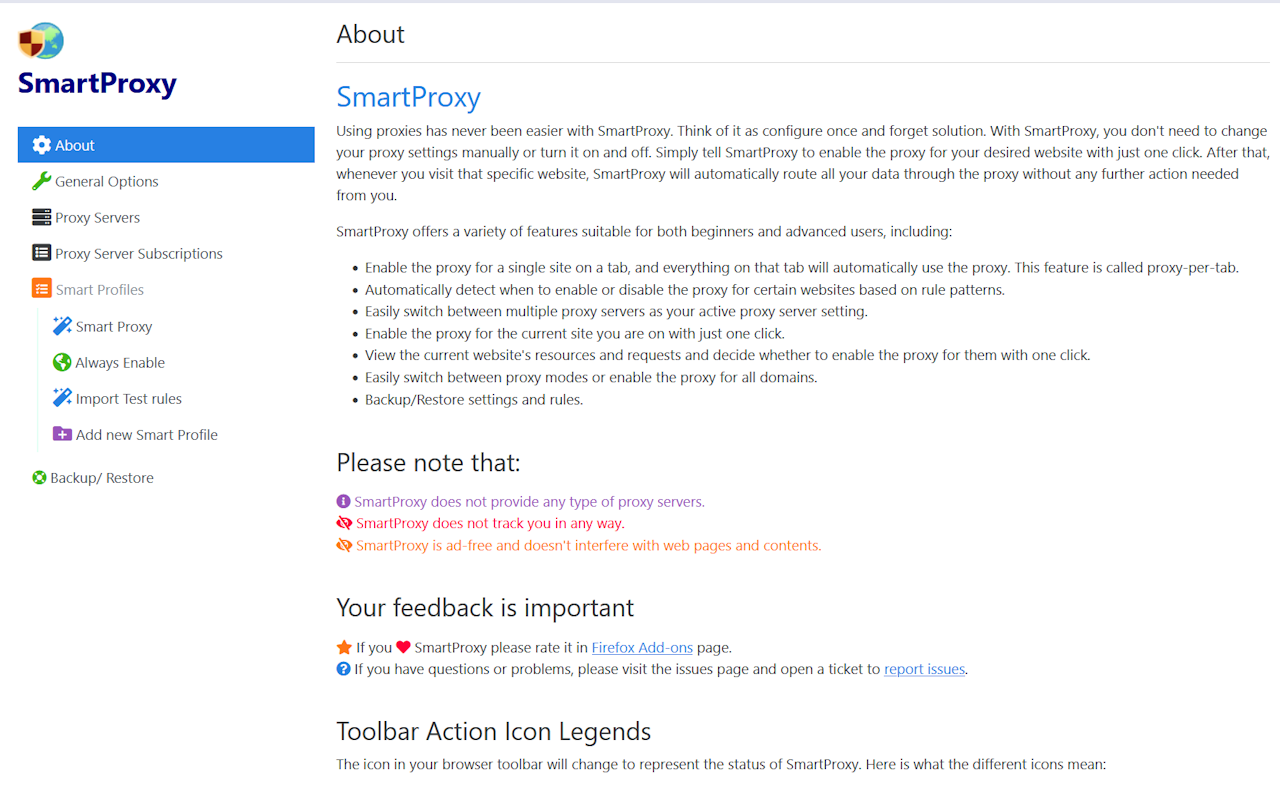The height and width of the screenshot is (800, 1280).
Task: Click the Always Enable globe icon
Action: [62, 362]
